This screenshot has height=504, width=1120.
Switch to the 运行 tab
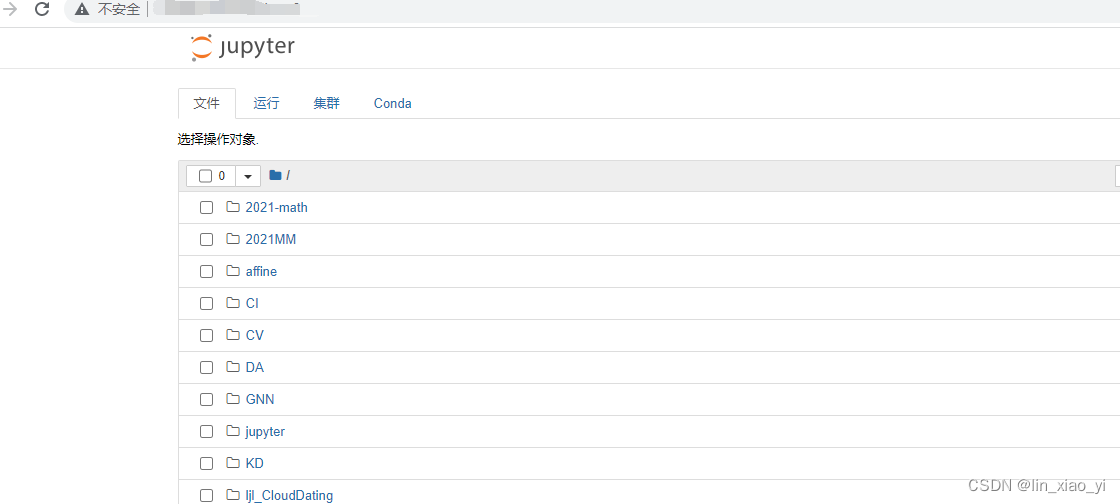click(266, 104)
